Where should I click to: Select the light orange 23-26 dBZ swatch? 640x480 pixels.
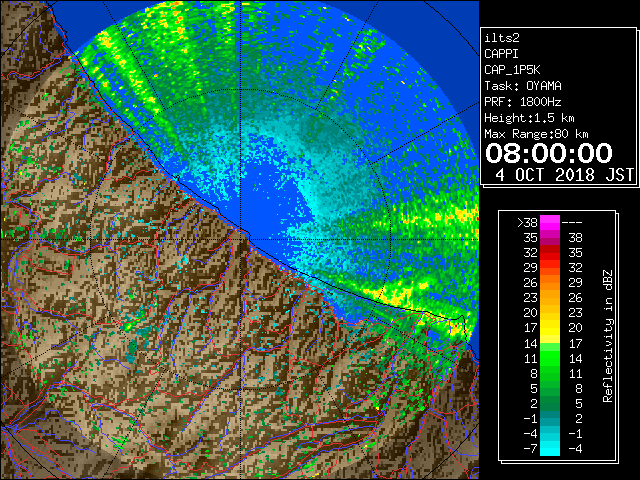550,298
